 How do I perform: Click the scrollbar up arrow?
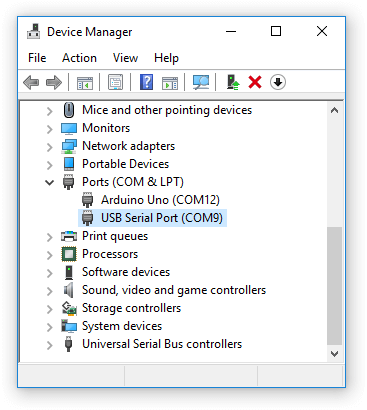click(334, 110)
